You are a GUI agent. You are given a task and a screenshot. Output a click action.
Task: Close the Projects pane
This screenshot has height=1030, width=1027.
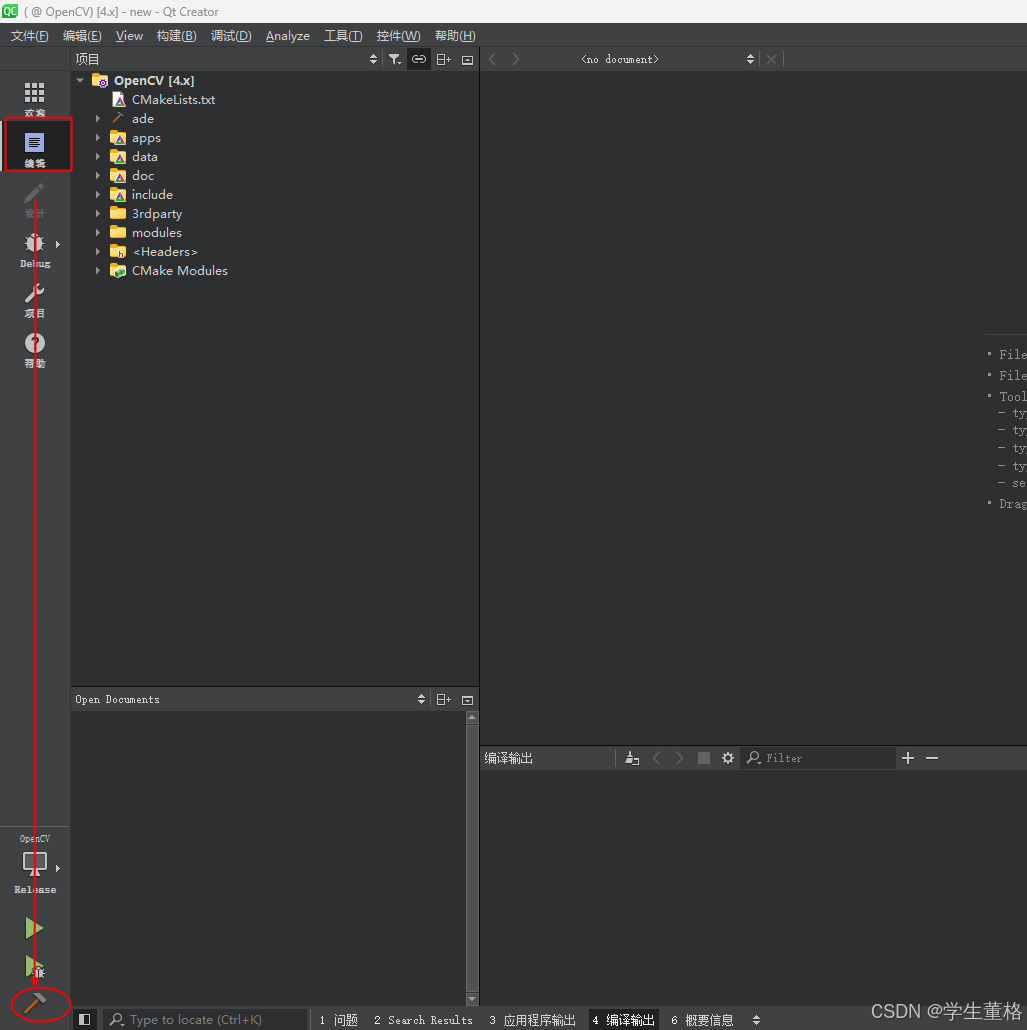pyautogui.click(x=467, y=60)
